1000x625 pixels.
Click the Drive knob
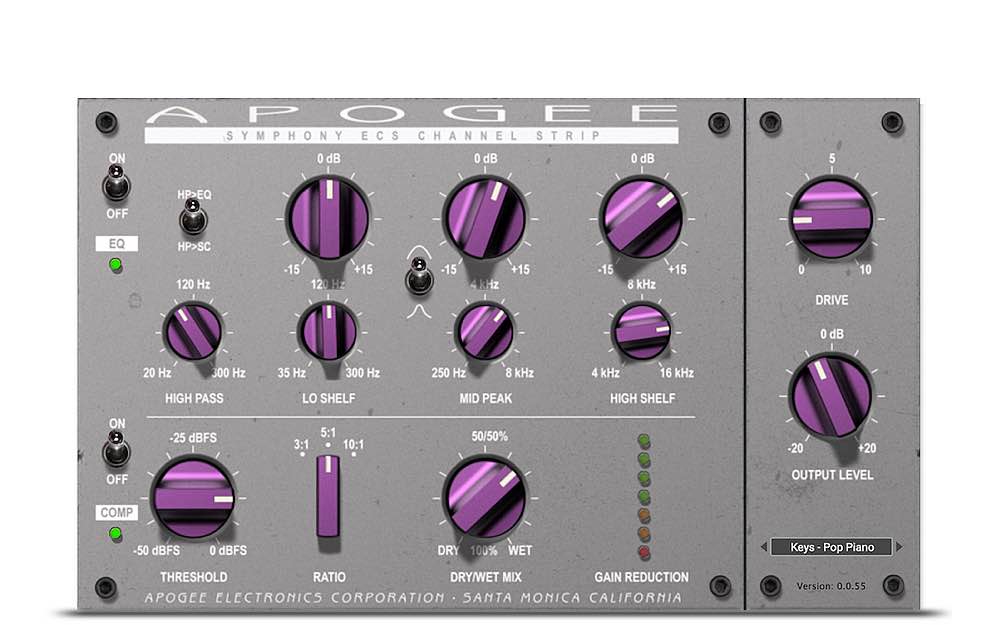(x=832, y=218)
